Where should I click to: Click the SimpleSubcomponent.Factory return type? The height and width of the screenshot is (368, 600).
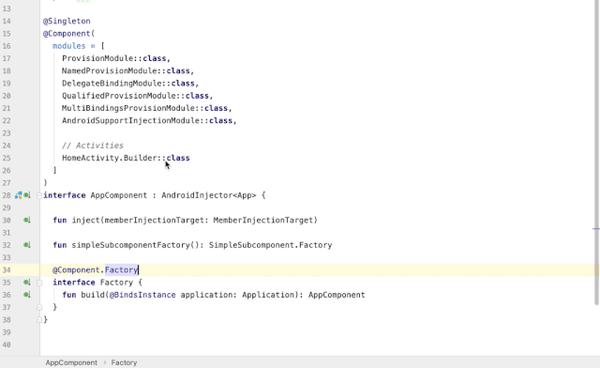tap(270, 245)
